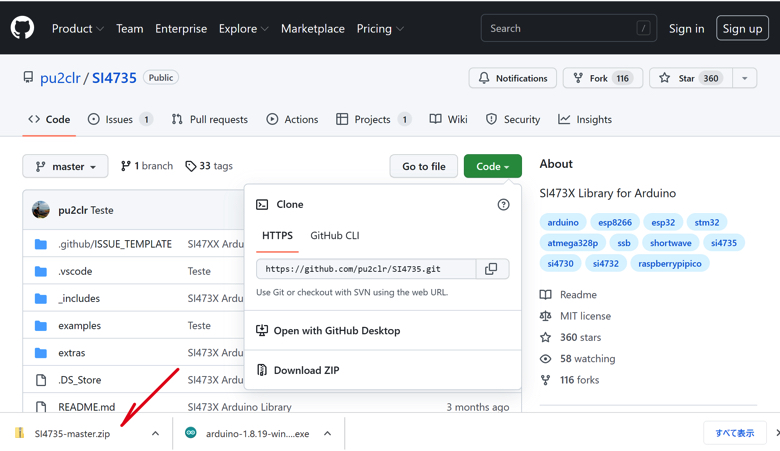Open the Enterprise nav link
Image resolution: width=780 pixels, height=451 pixels.
(x=181, y=29)
